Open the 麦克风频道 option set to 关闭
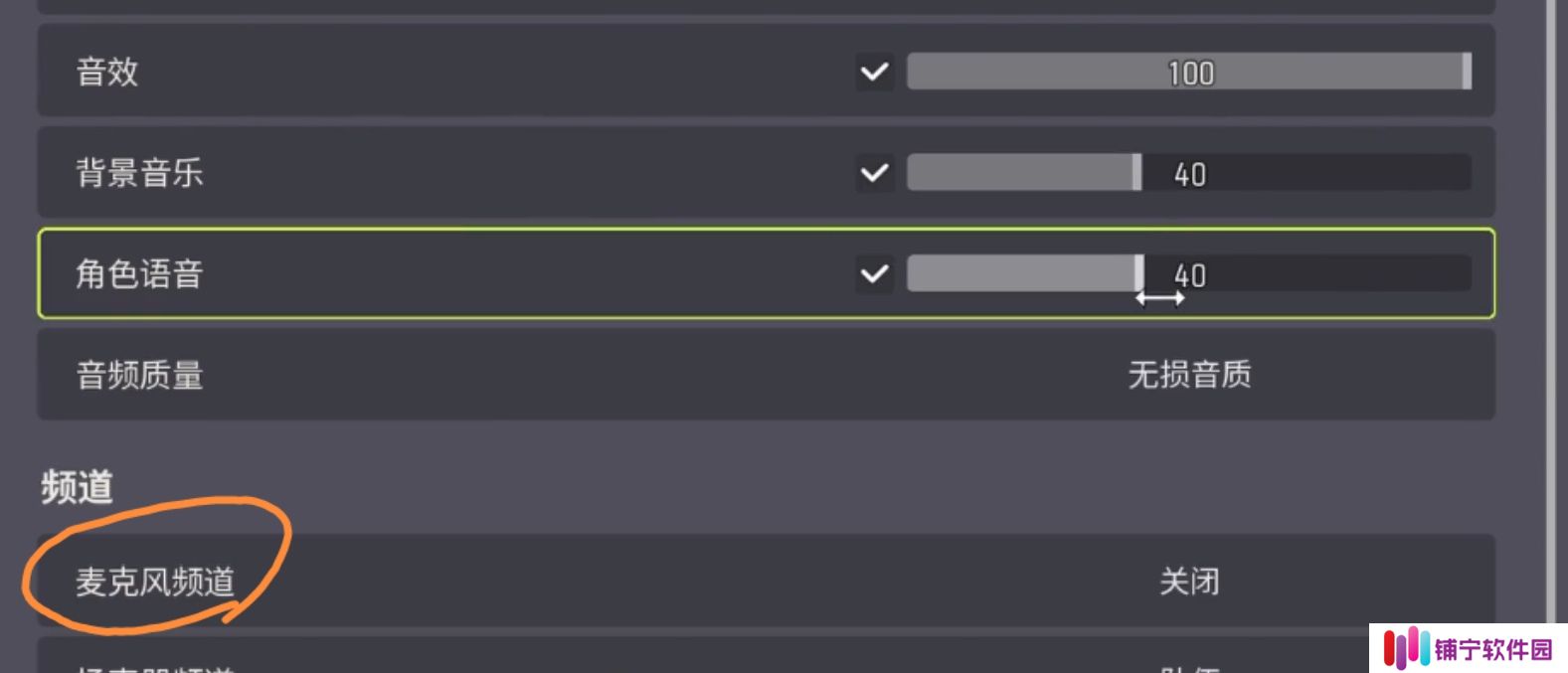Screen dimensions: 1568x673 pyautogui.click(x=1189, y=581)
